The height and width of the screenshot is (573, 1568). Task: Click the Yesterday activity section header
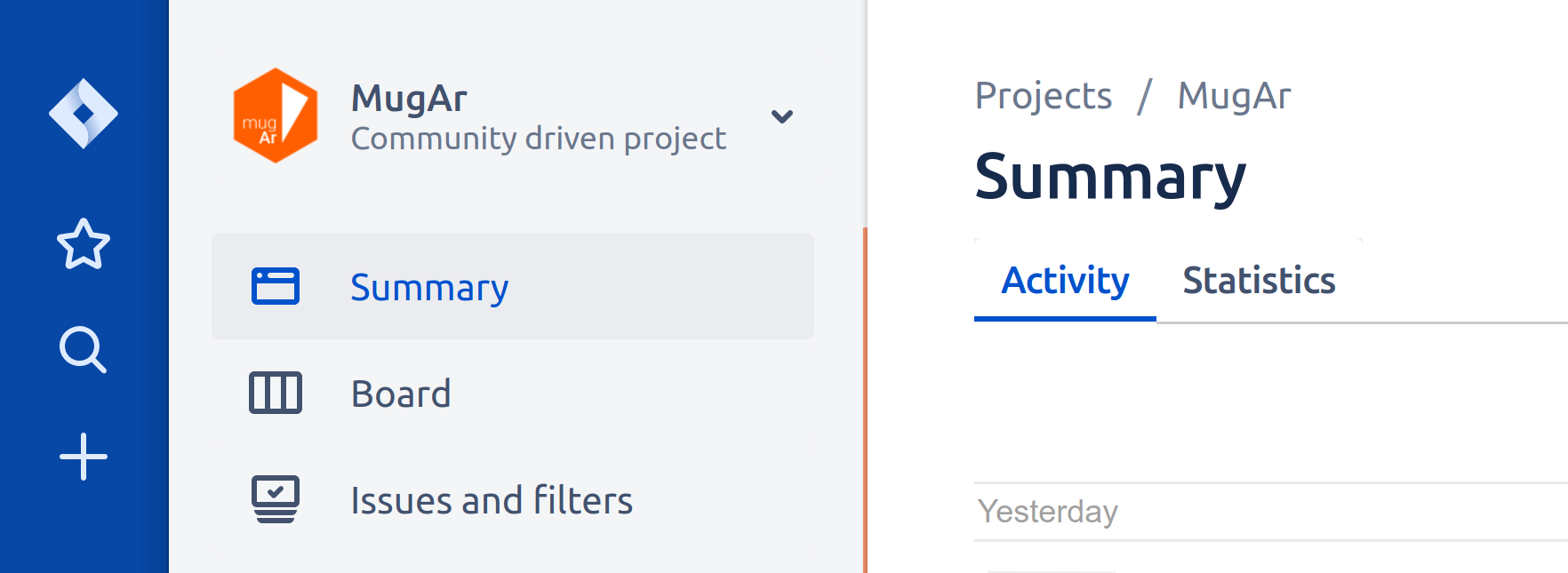(x=1048, y=512)
